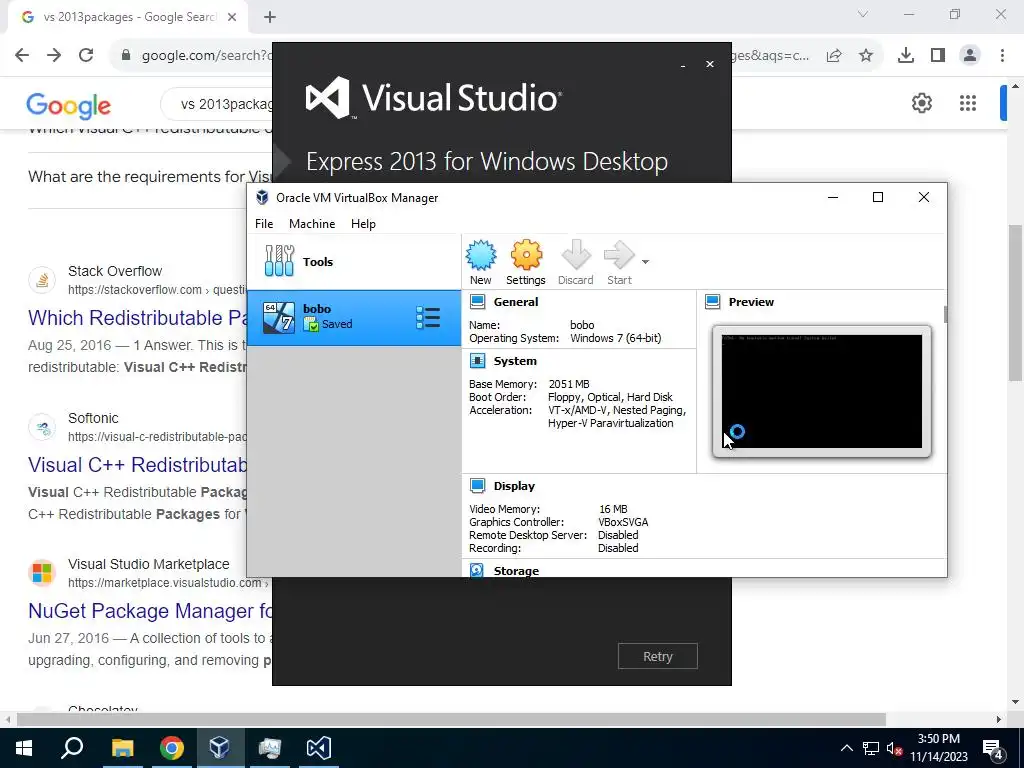Open the Tools section in VirtualBox sidebar
Screen dimensions: 1024x768
click(353, 261)
